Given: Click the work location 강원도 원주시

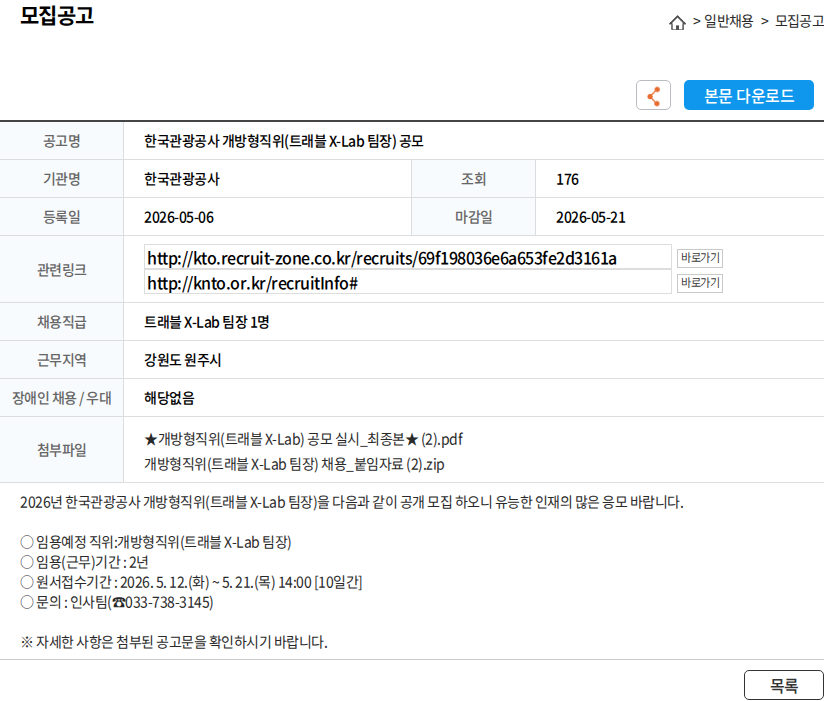Looking at the screenshot, I should pyautogui.click(x=182, y=360).
